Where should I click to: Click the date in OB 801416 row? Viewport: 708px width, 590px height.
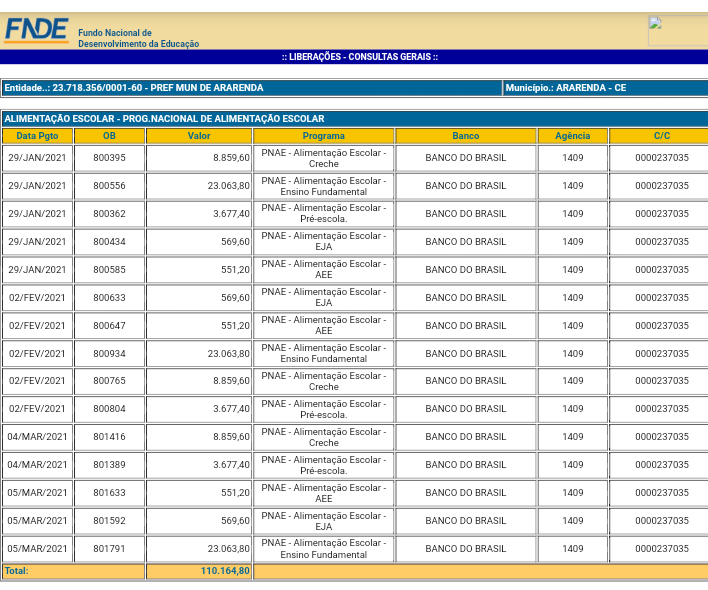pyautogui.click(x=37, y=437)
